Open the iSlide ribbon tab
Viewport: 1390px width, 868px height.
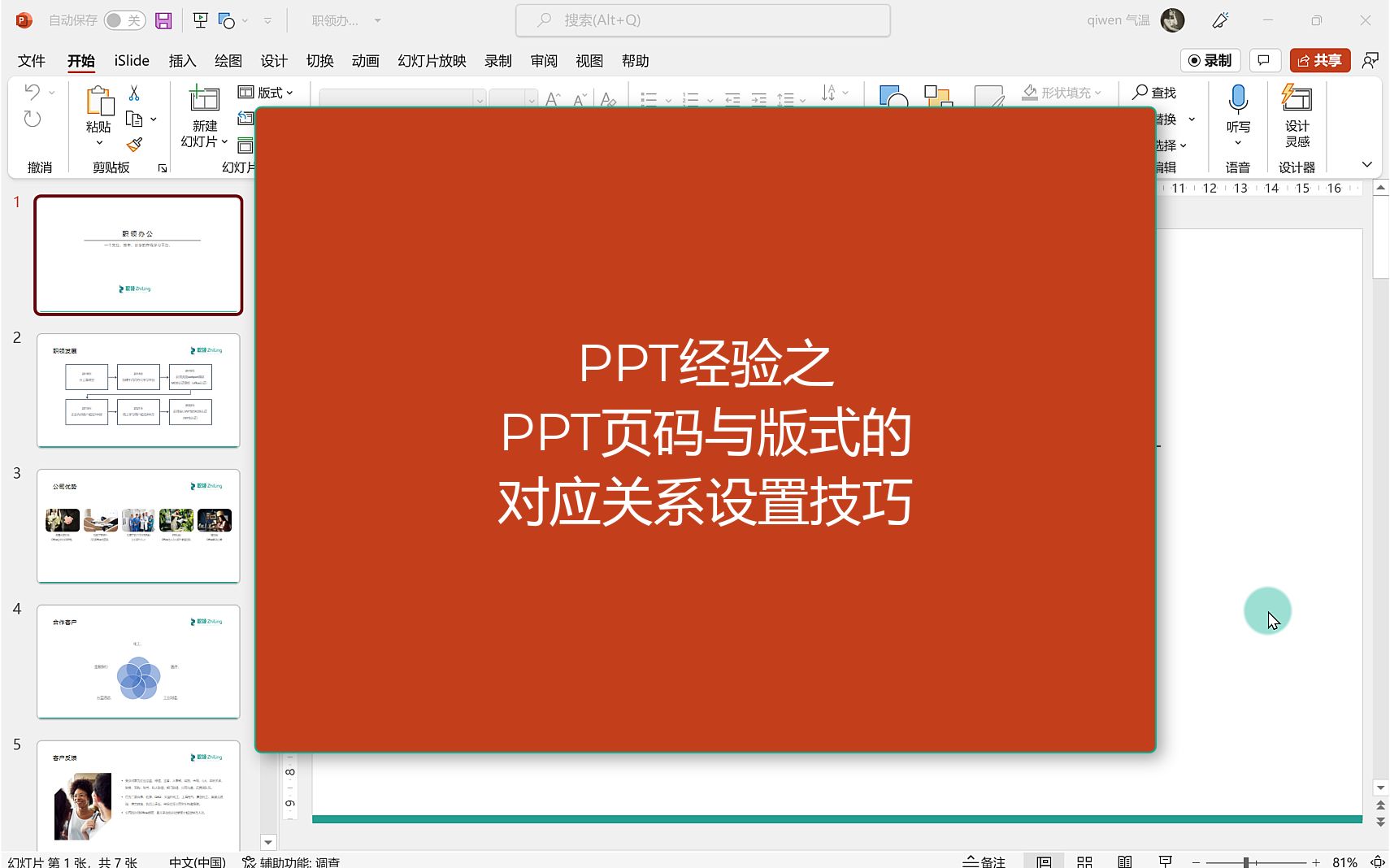(x=130, y=59)
